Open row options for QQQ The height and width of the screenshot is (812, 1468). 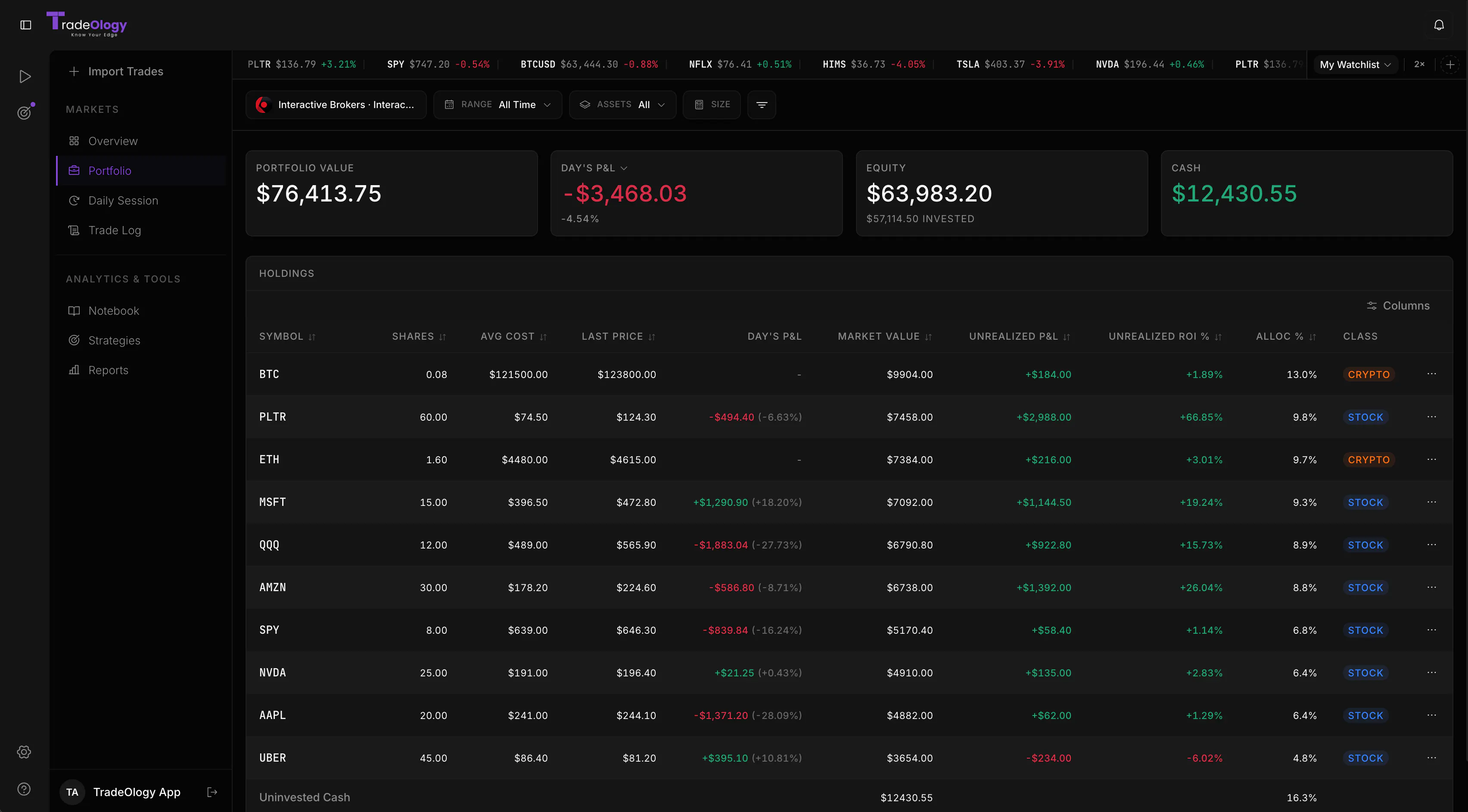pos(1431,545)
